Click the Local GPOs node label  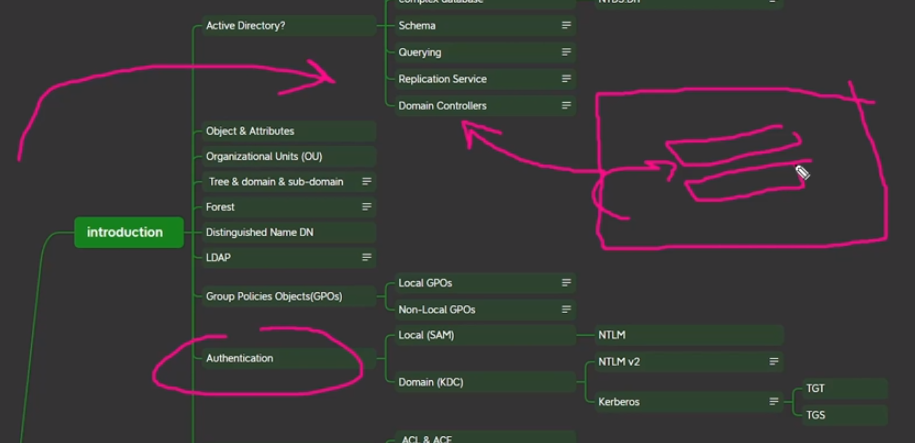(425, 283)
